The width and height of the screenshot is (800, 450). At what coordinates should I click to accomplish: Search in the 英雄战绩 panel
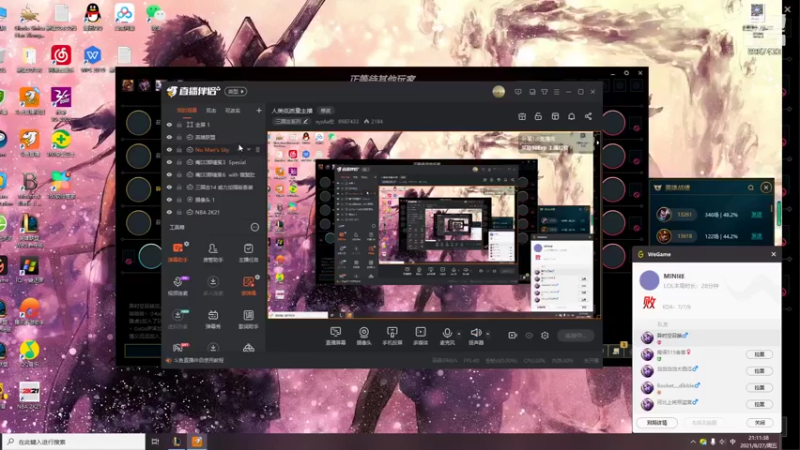(x=751, y=188)
